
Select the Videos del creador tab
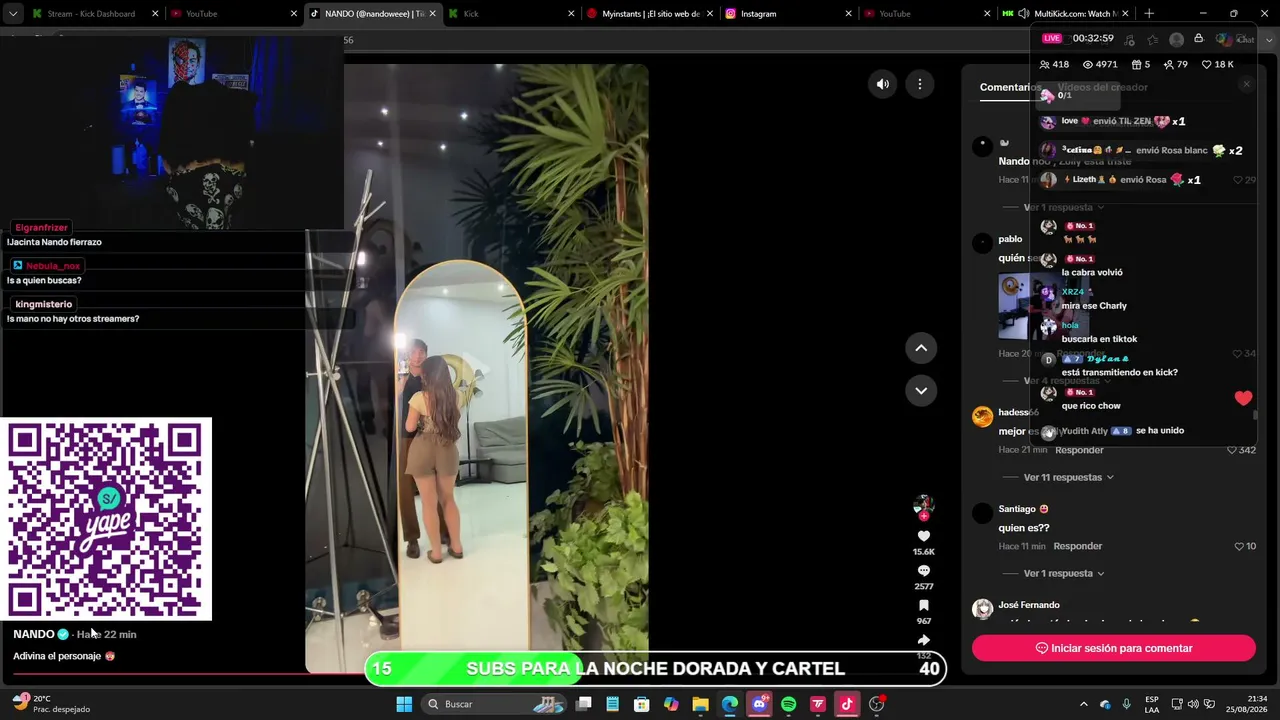(x=1103, y=87)
